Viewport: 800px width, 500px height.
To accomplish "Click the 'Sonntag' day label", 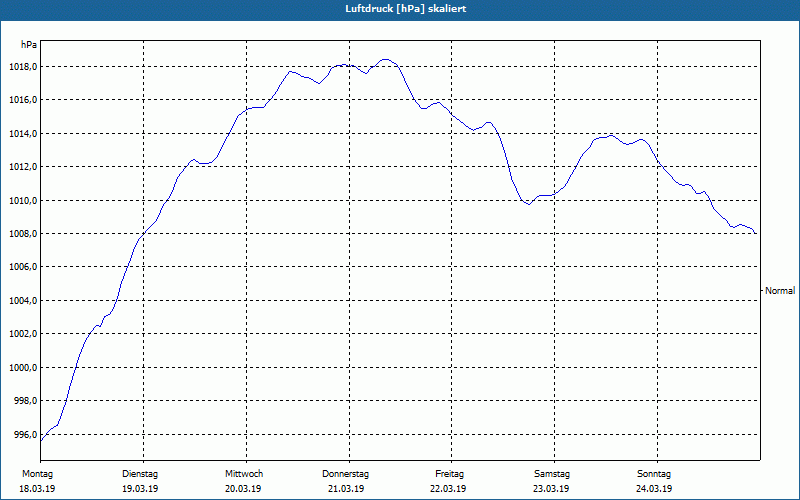I will [x=654, y=474].
